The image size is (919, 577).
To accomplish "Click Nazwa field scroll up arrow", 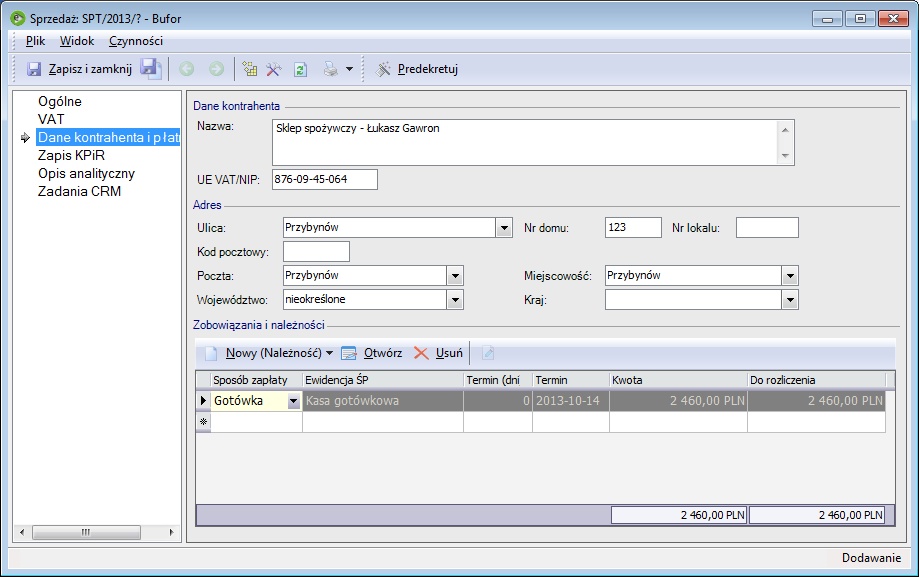I will 785,130.
